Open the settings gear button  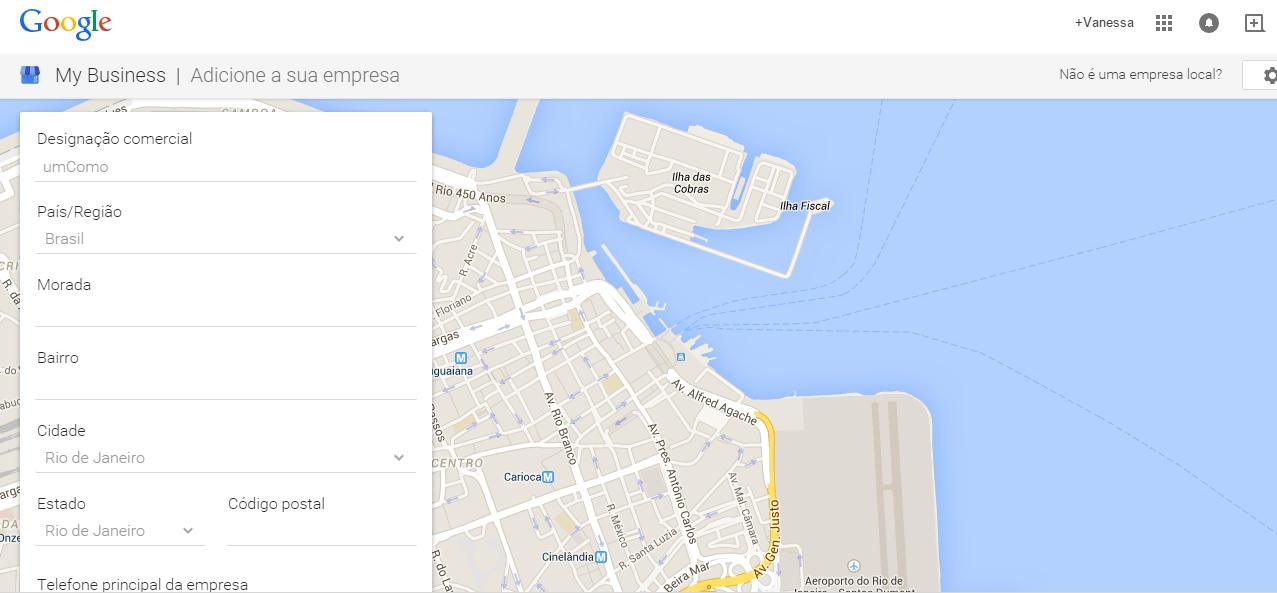(1266, 75)
